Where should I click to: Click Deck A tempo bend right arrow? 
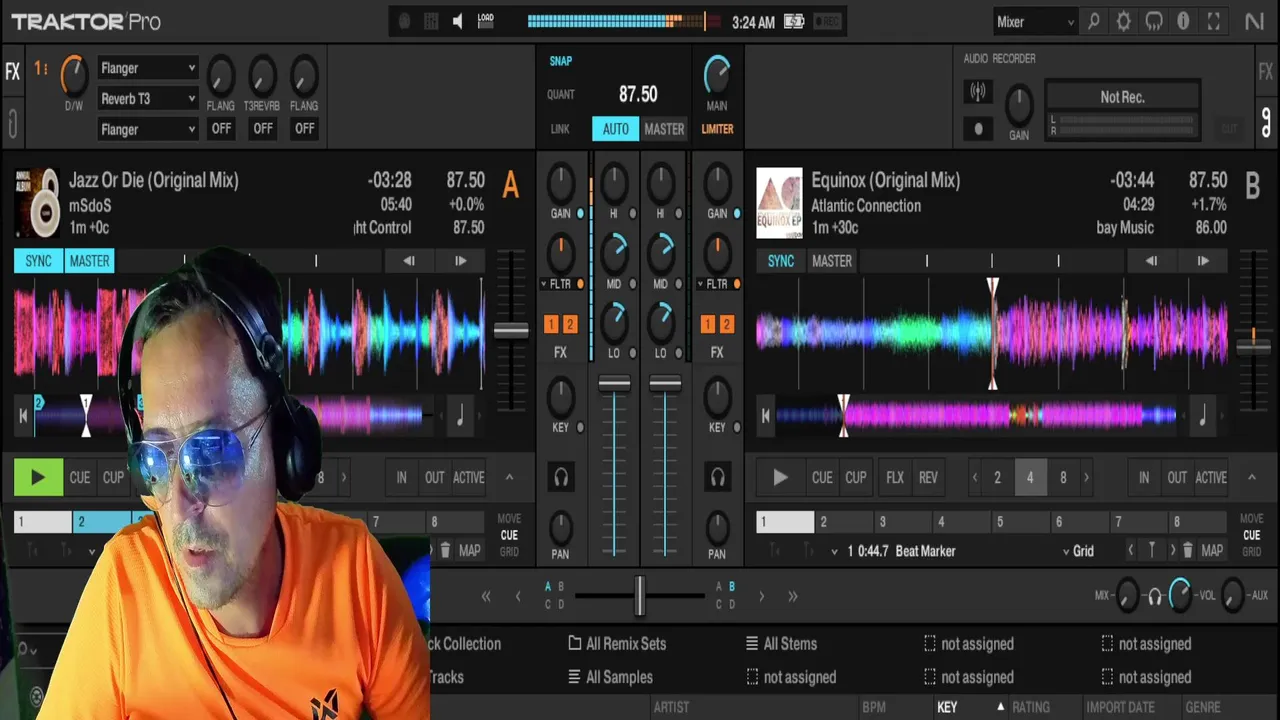[460, 261]
